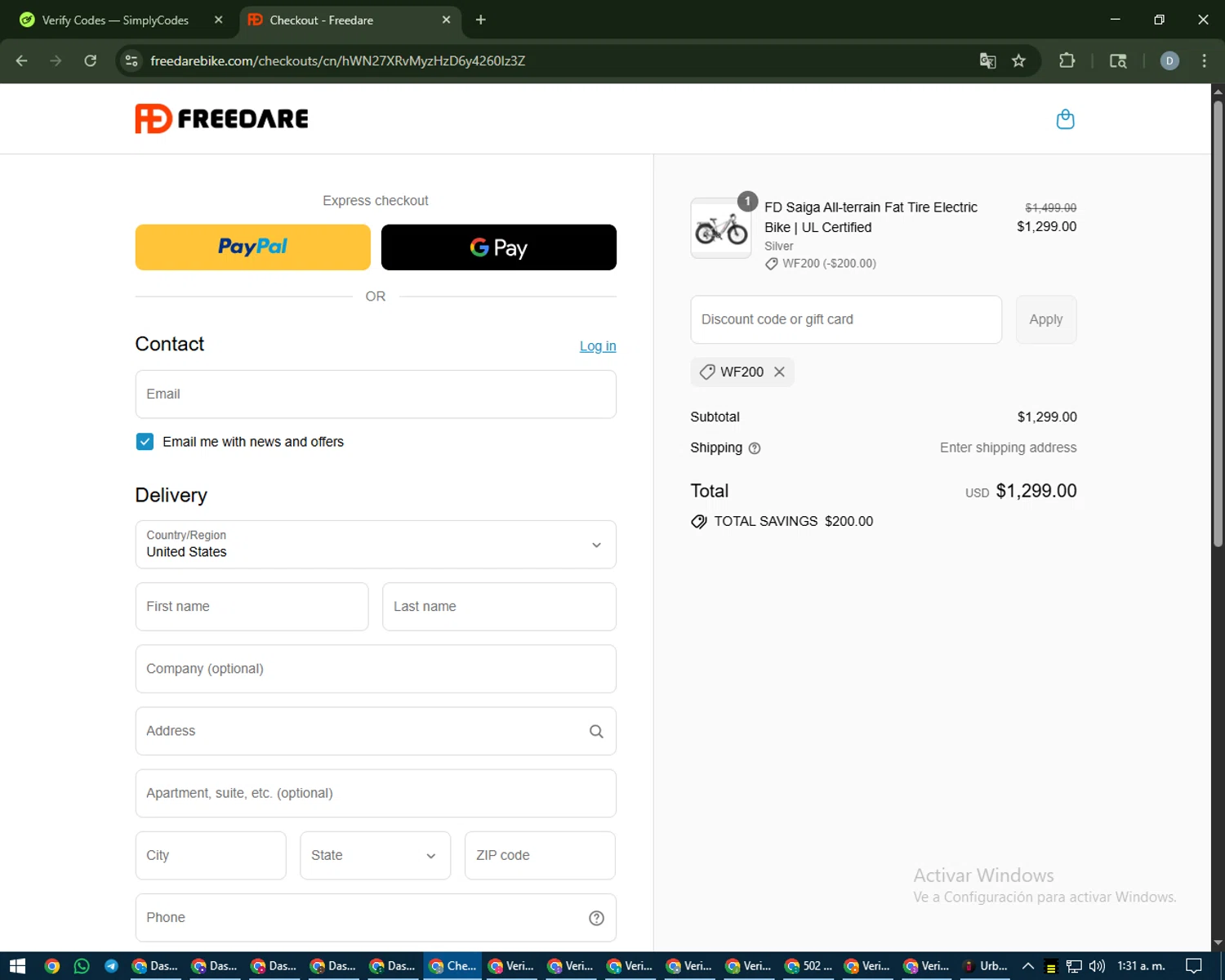
Task: Remove the WF200 discount code
Action: (779, 372)
